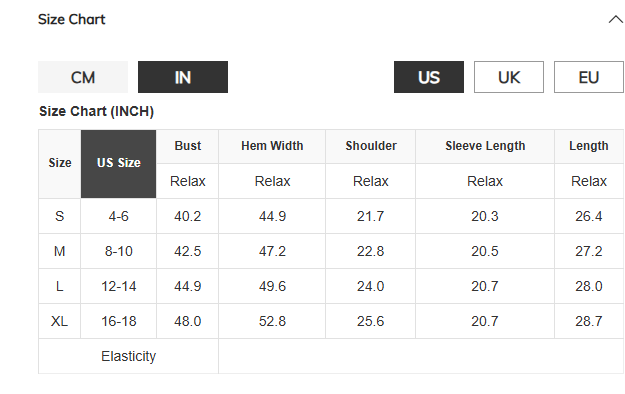Click the Length column header
Viewport: 625px width, 394px height.
click(589, 146)
